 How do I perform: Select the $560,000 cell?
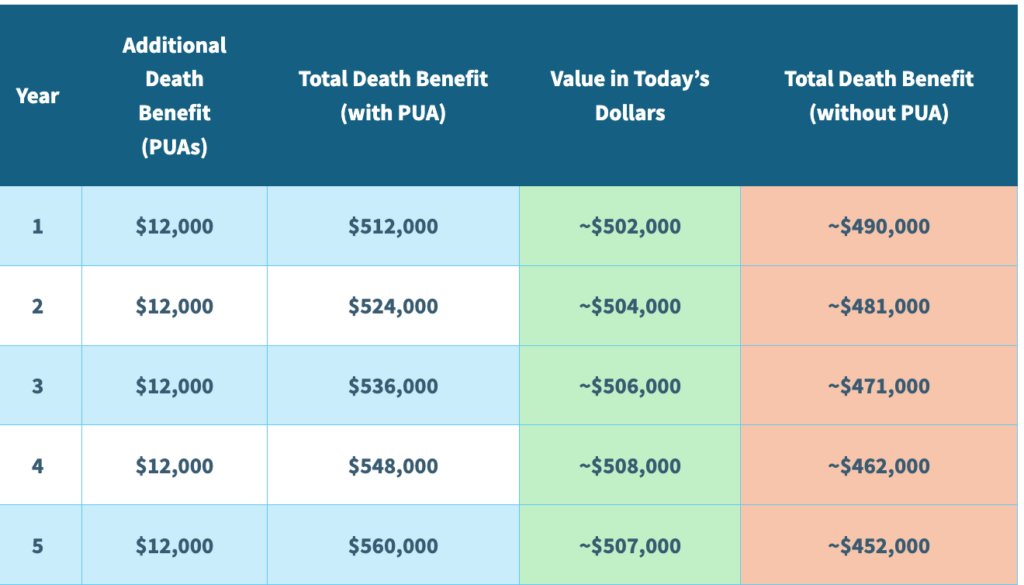393,546
